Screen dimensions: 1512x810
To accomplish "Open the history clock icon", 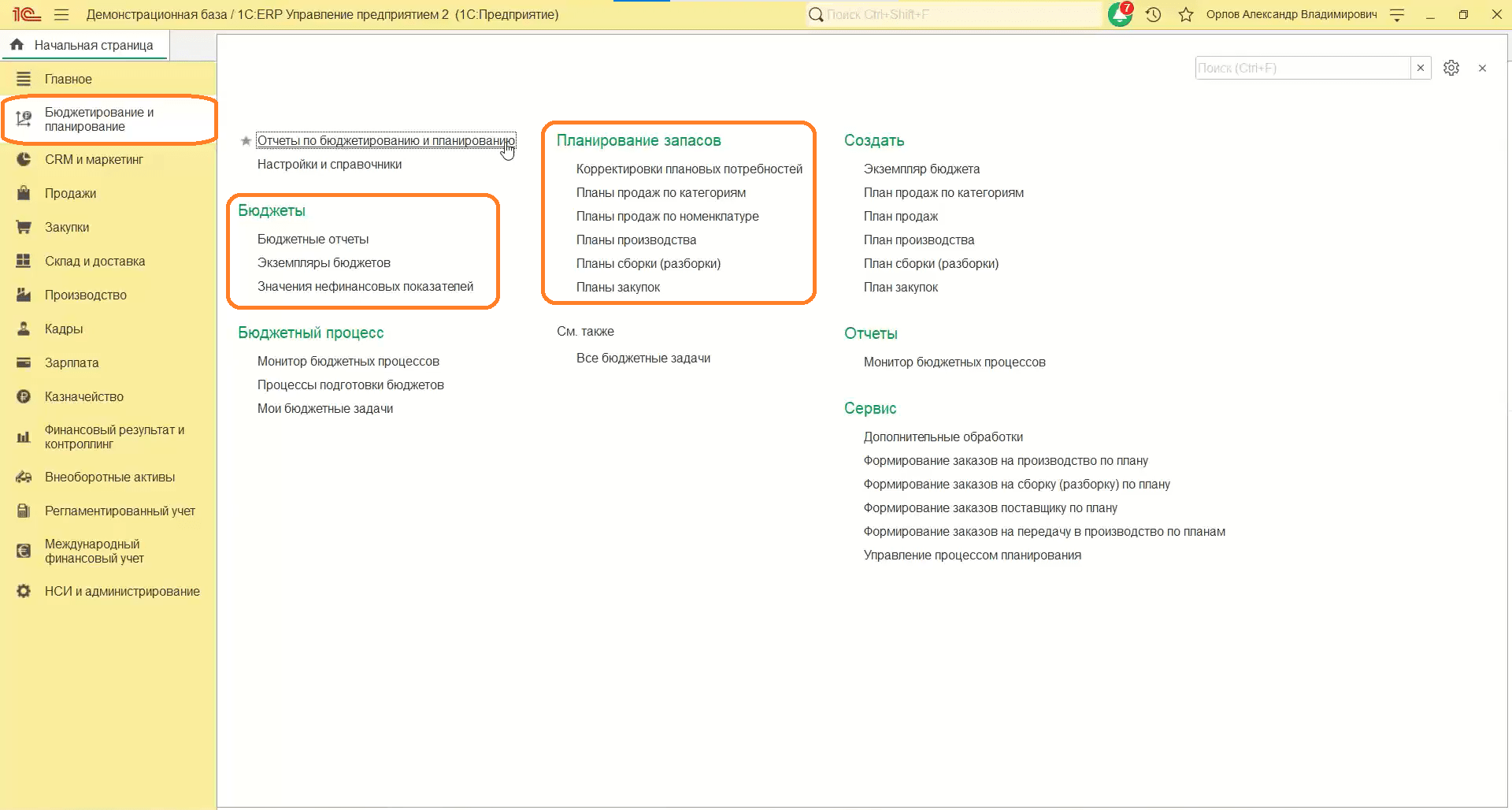I will (1154, 14).
